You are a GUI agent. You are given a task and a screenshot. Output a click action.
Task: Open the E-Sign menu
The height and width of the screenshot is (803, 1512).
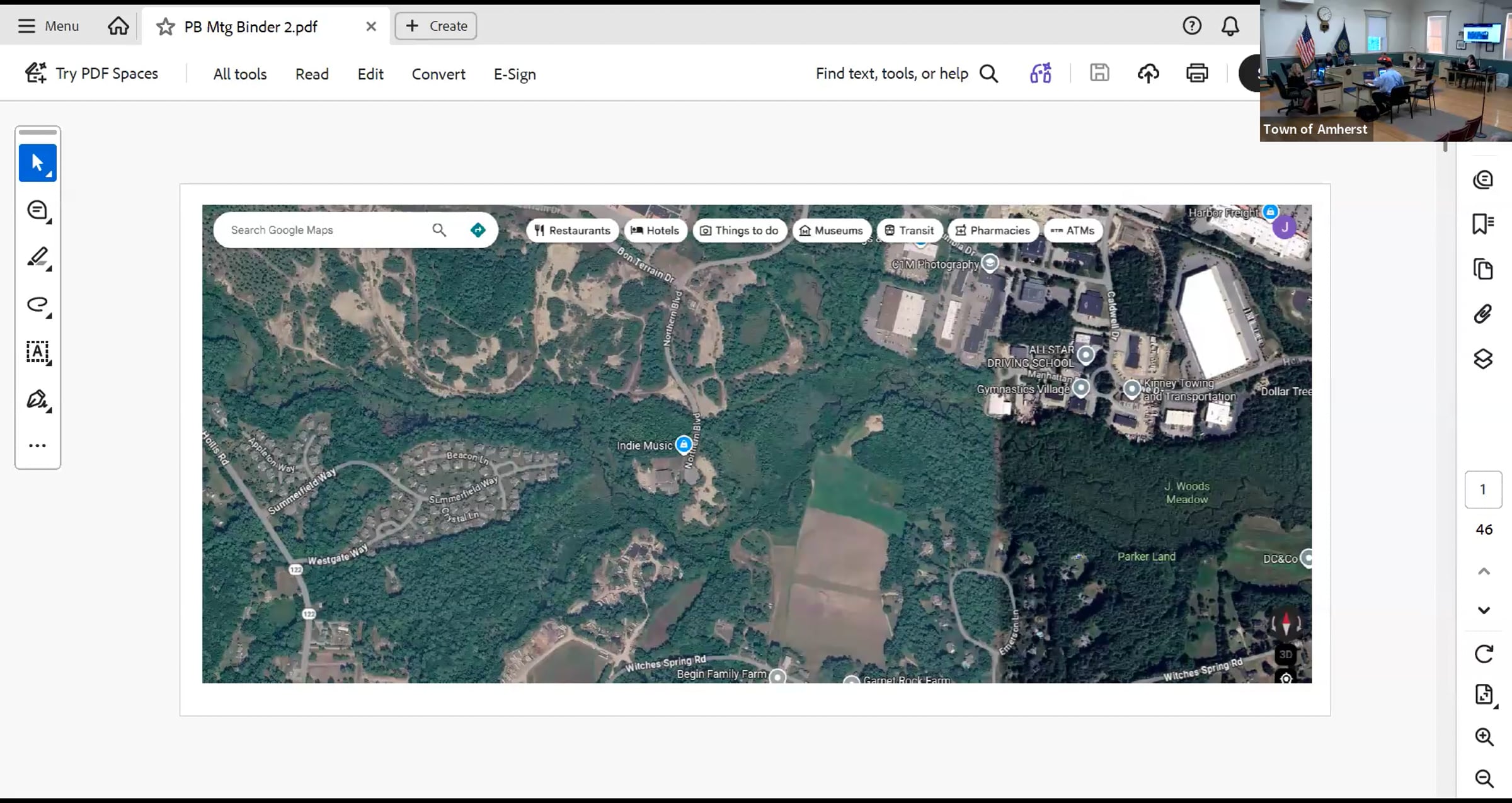click(x=515, y=74)
